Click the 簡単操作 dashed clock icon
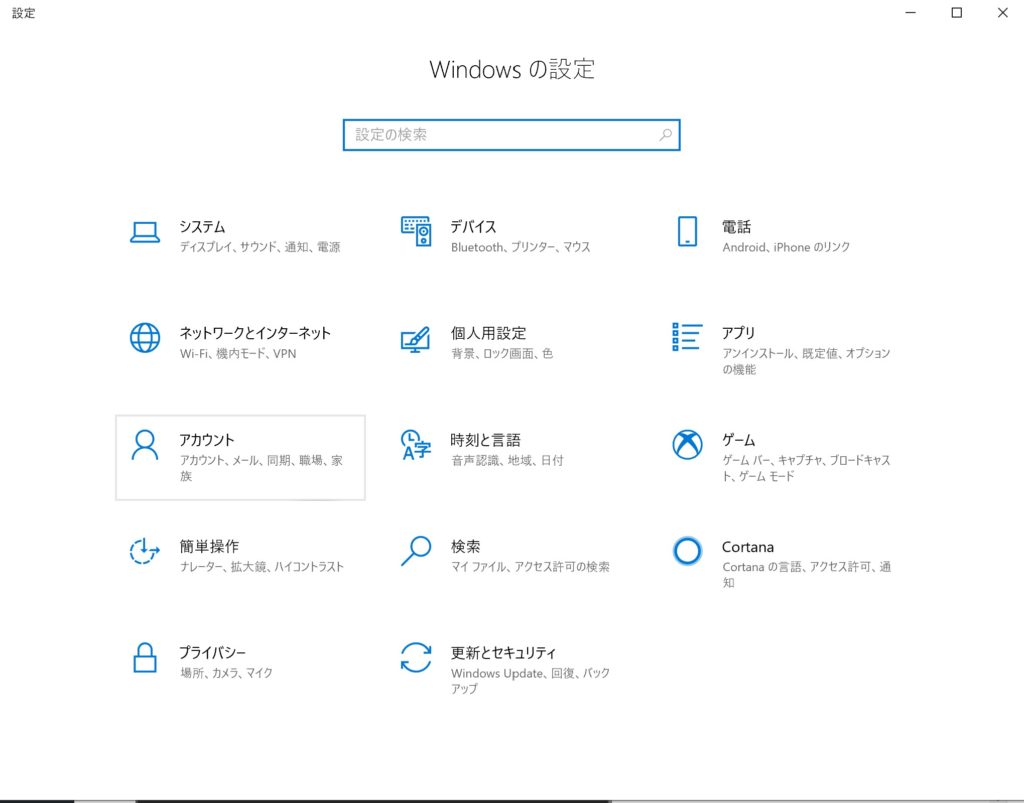1024x803 pixels. 145,551
